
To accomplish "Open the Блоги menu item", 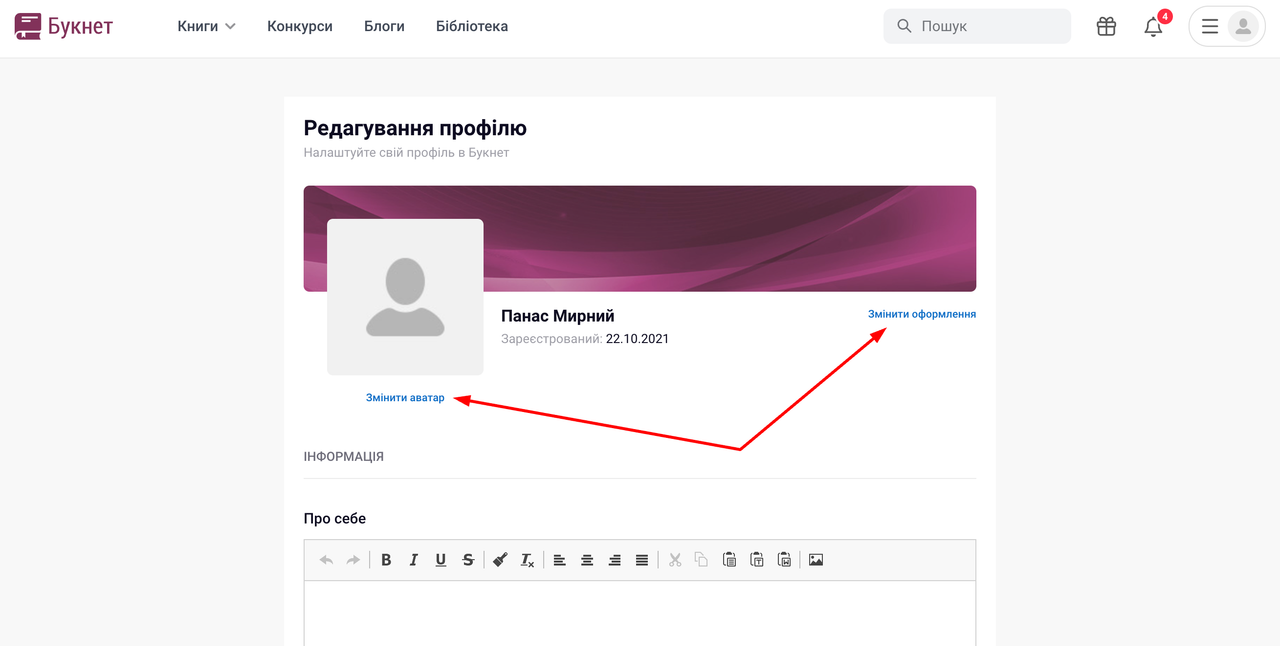I will coord(384,26).
